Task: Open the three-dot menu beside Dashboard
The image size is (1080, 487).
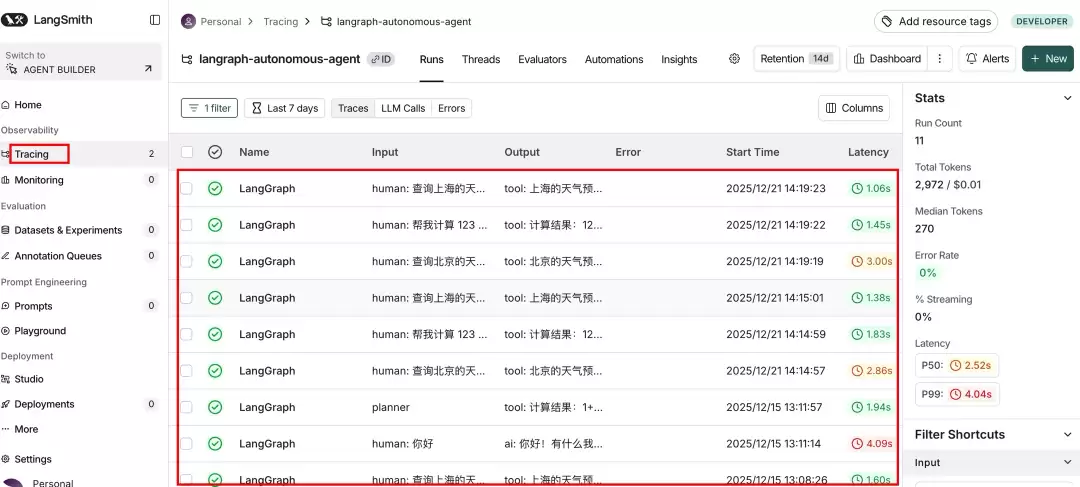Action: pyautogui.click(x=939, y=59)
